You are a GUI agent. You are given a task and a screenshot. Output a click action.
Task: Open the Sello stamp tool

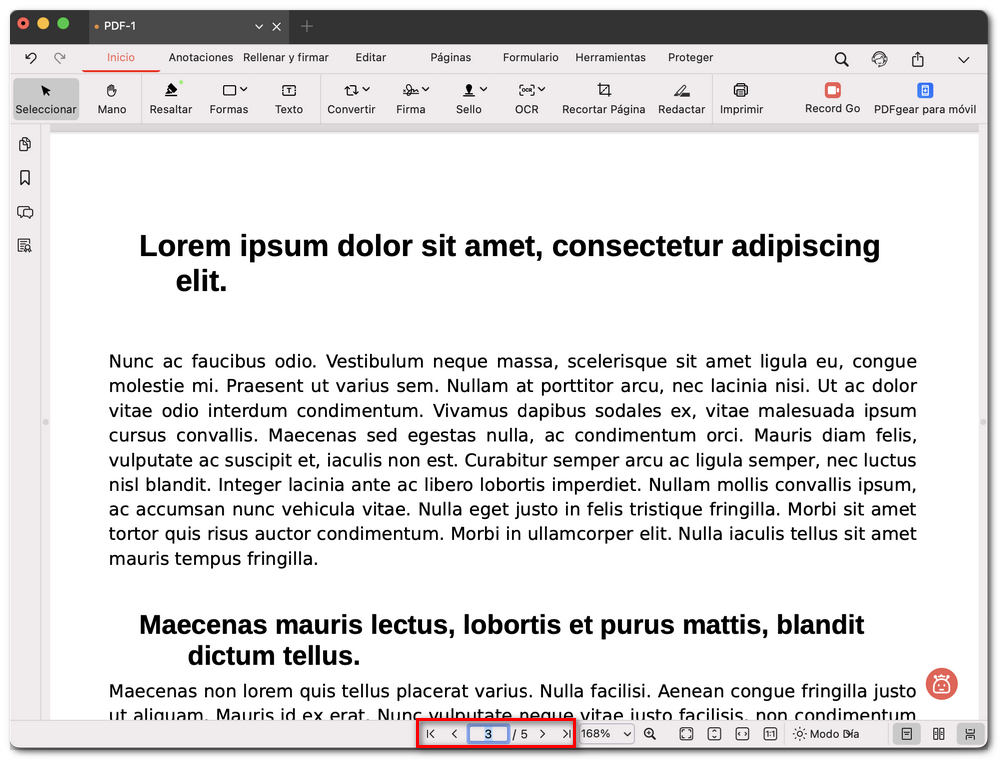click(469, 97)
